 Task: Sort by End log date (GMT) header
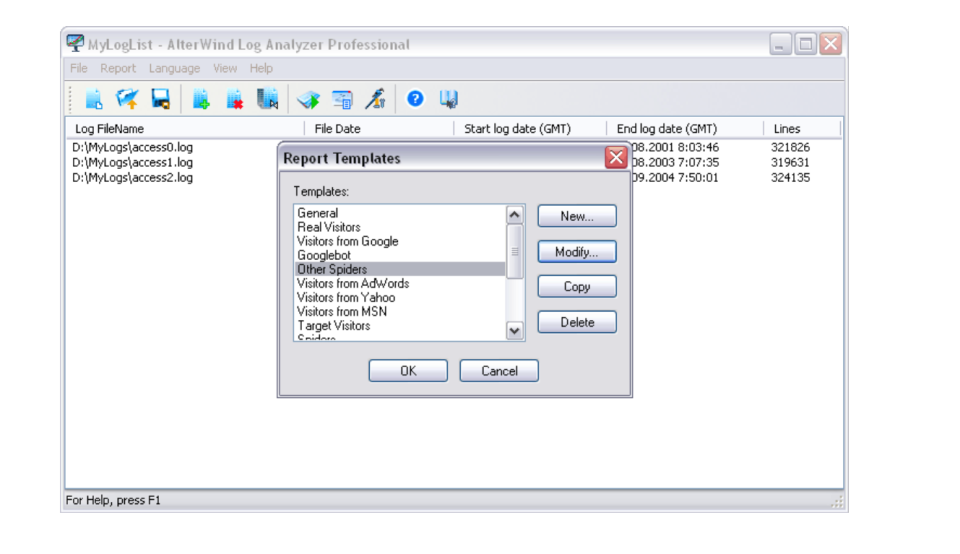[x=685, y=129]
